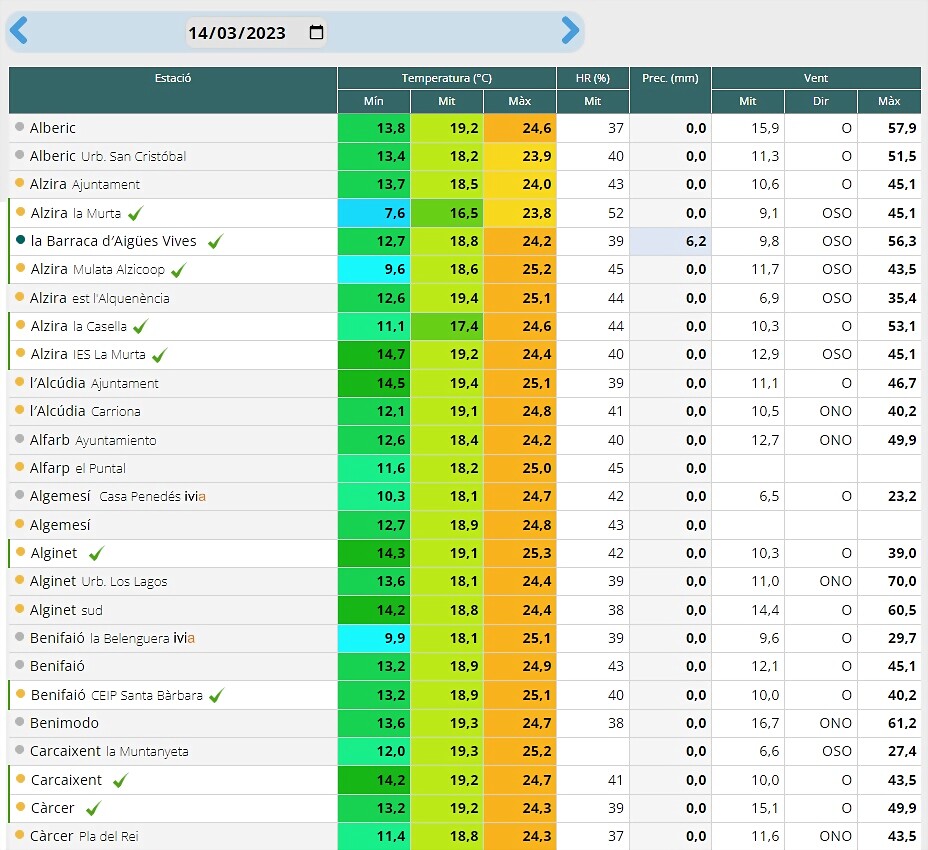Sort by temperature Màx column header
The image size is (928, 850).
[x=520, y=101]
